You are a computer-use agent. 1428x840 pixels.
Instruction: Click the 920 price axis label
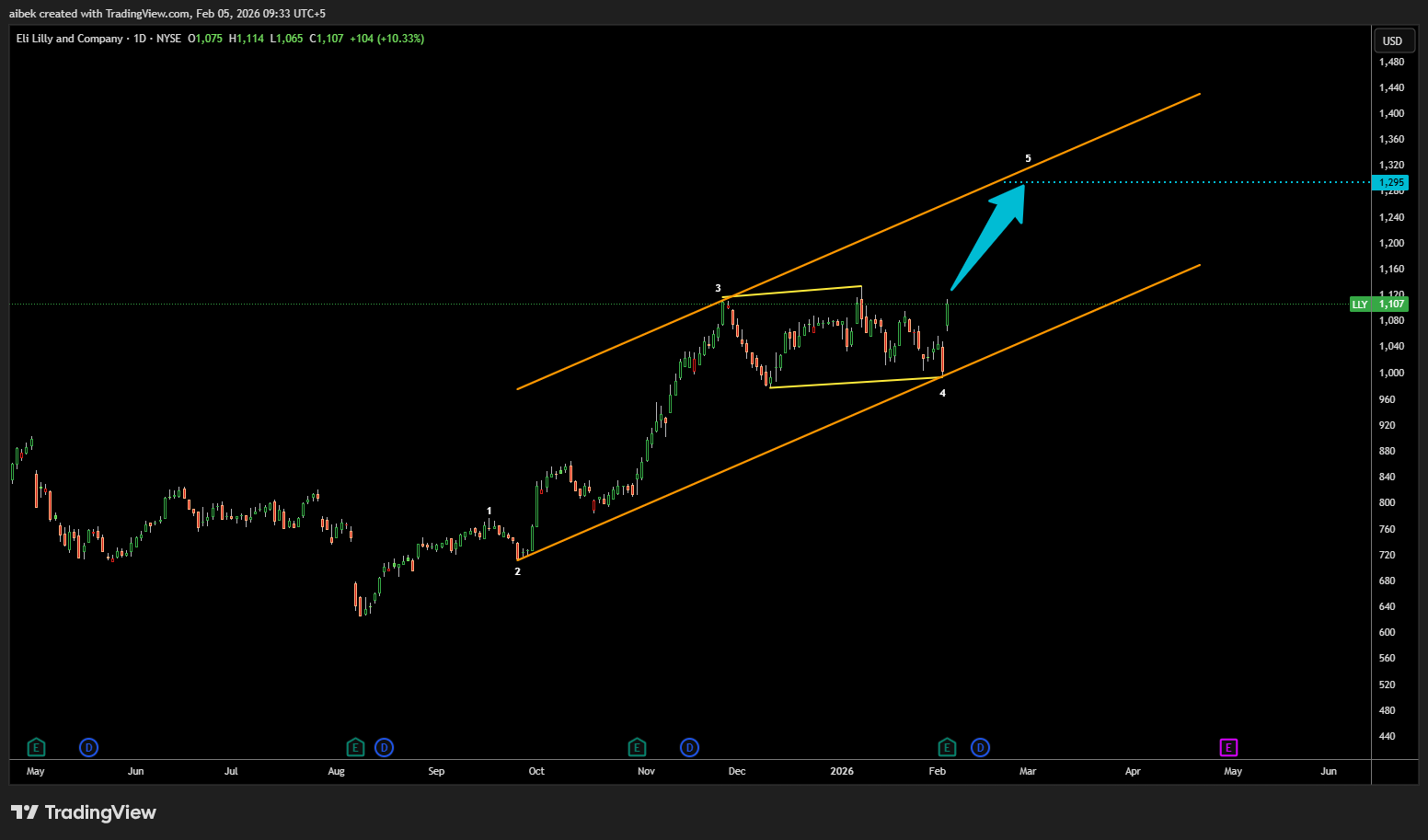pyautogui.click(x=1388, y=426)
